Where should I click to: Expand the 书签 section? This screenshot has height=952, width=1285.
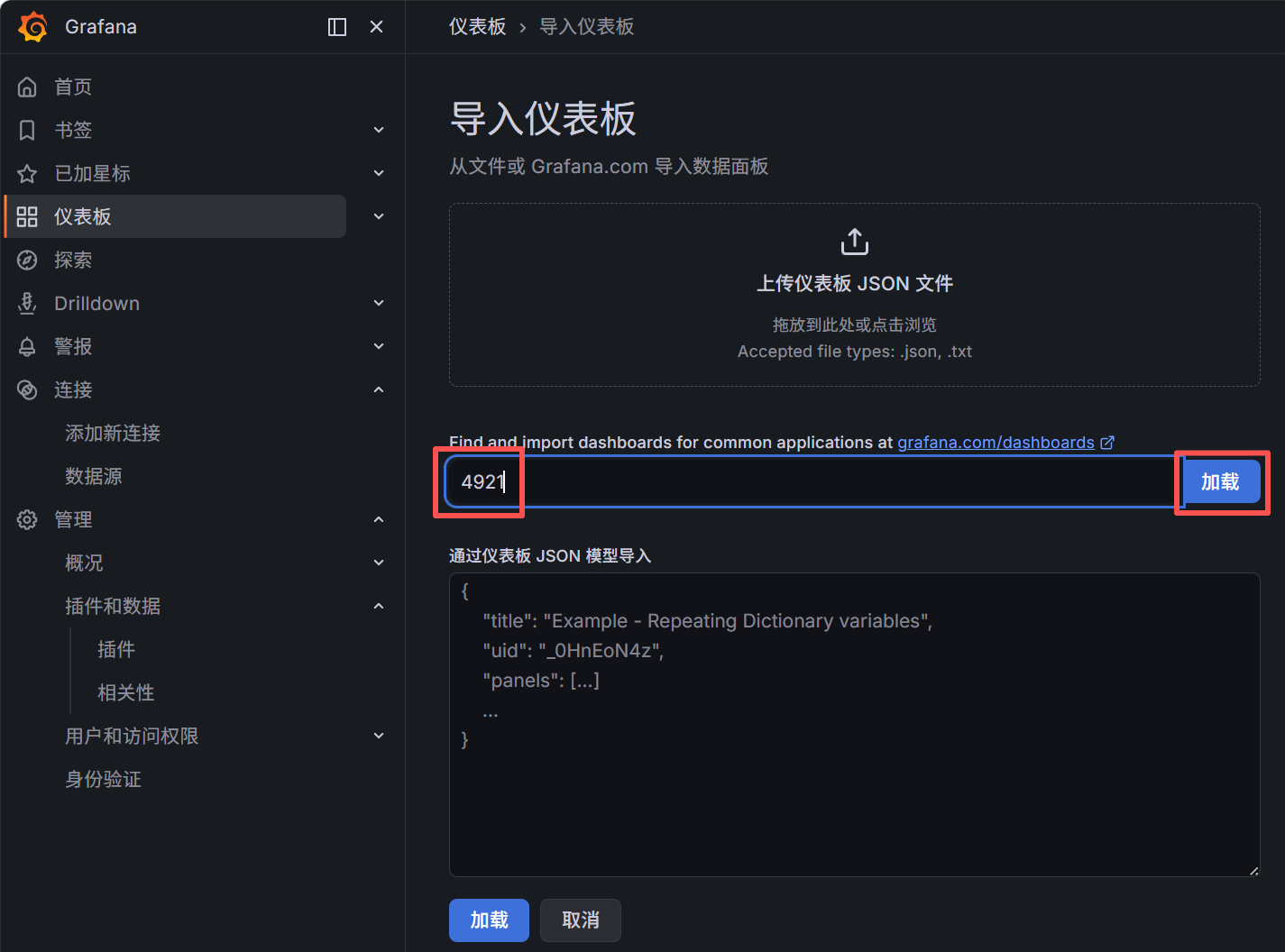pos(379,130)
